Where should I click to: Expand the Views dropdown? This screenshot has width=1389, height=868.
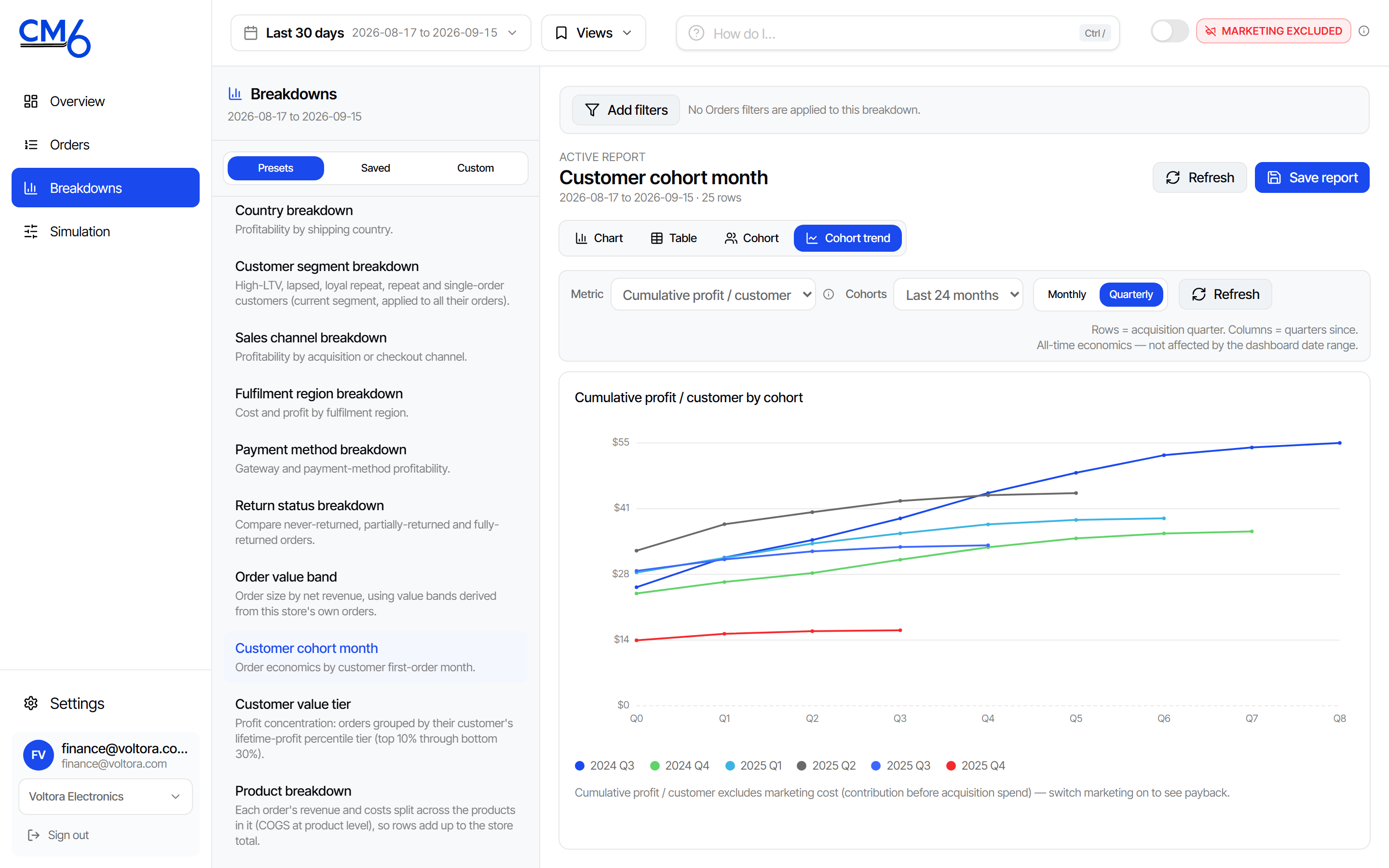(x=594, y=33)
